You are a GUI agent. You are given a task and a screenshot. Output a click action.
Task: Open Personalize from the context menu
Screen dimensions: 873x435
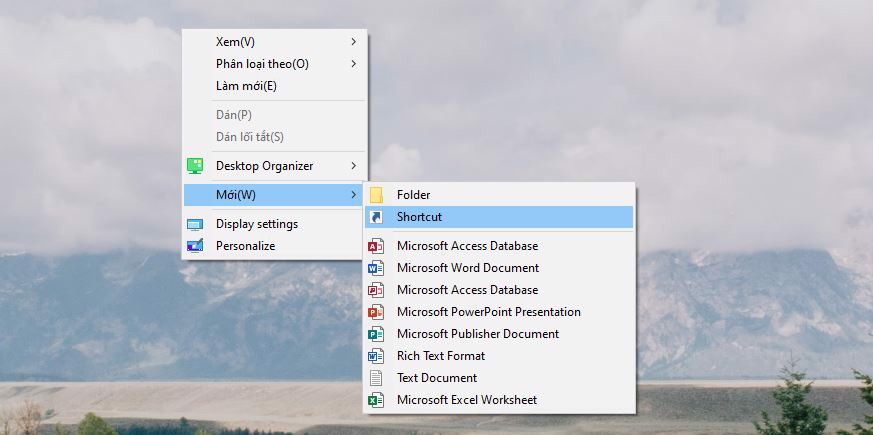click(x=274, y=246)
